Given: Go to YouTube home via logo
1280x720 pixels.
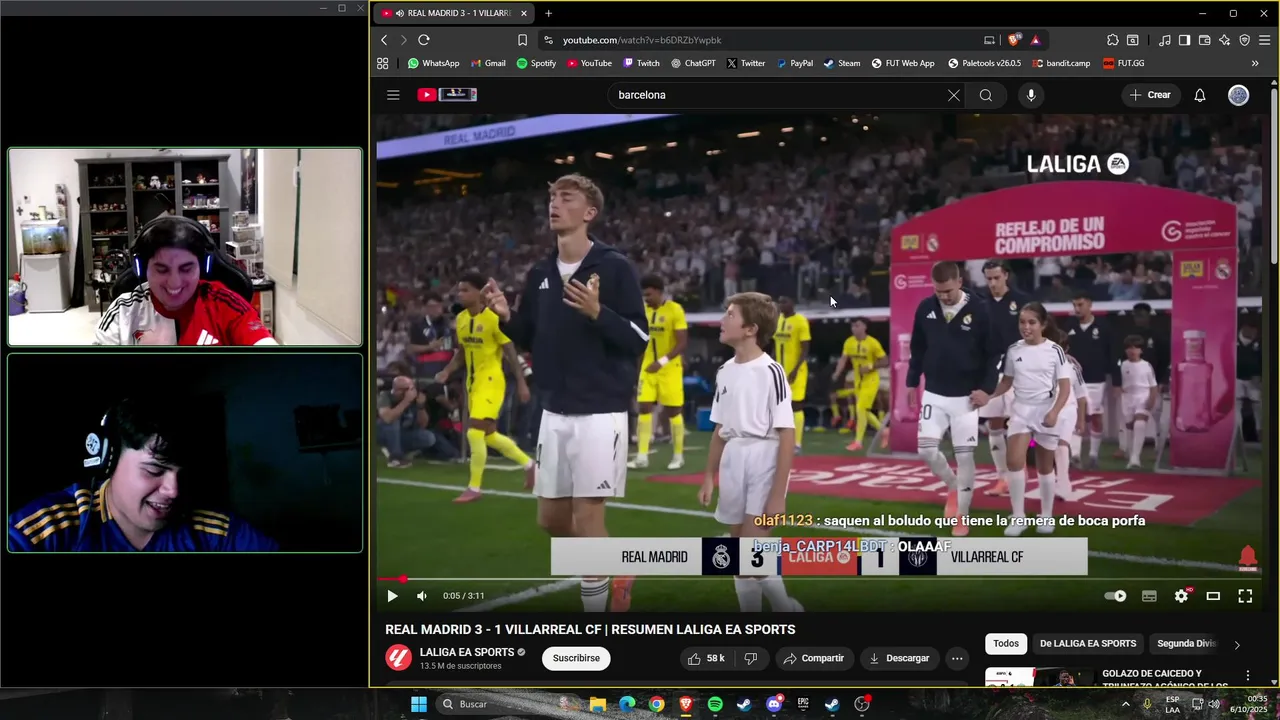Looking at the screenshot, I should tap(447, 95).
